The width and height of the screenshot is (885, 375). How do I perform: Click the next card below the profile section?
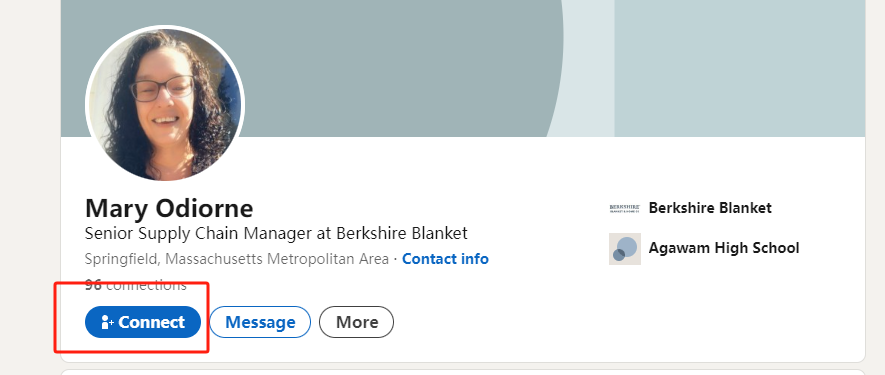point(463,372)
